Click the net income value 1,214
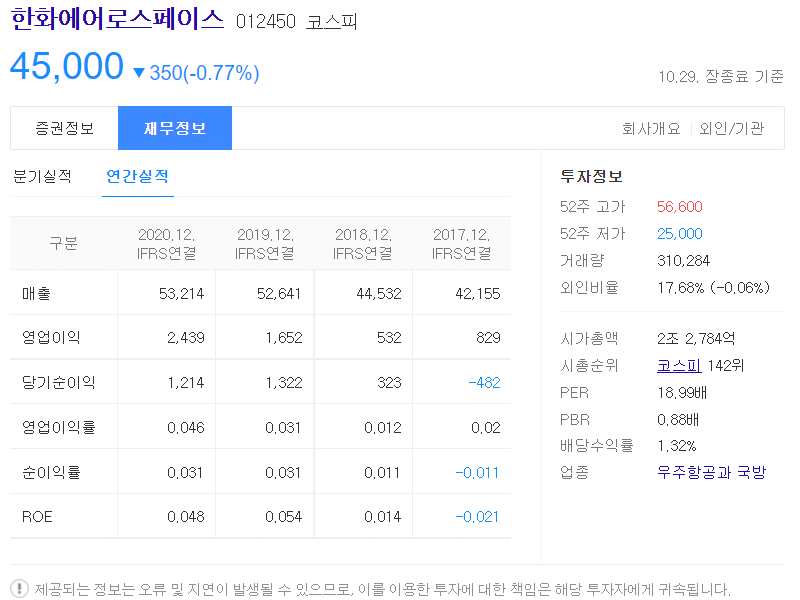The height and width of the screenshot is (600, 800). point(186,383)
